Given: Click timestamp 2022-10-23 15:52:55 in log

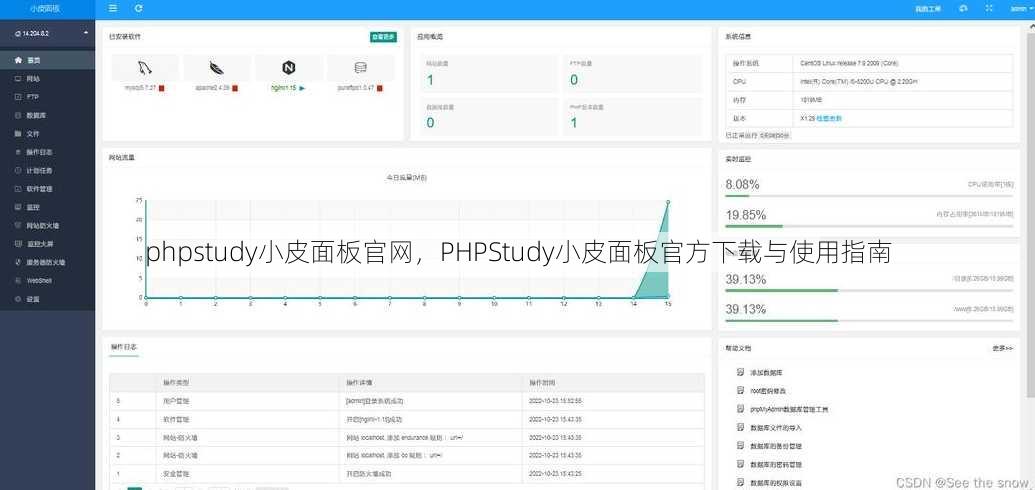Looking at the screenshot, I should coord(555,401).
